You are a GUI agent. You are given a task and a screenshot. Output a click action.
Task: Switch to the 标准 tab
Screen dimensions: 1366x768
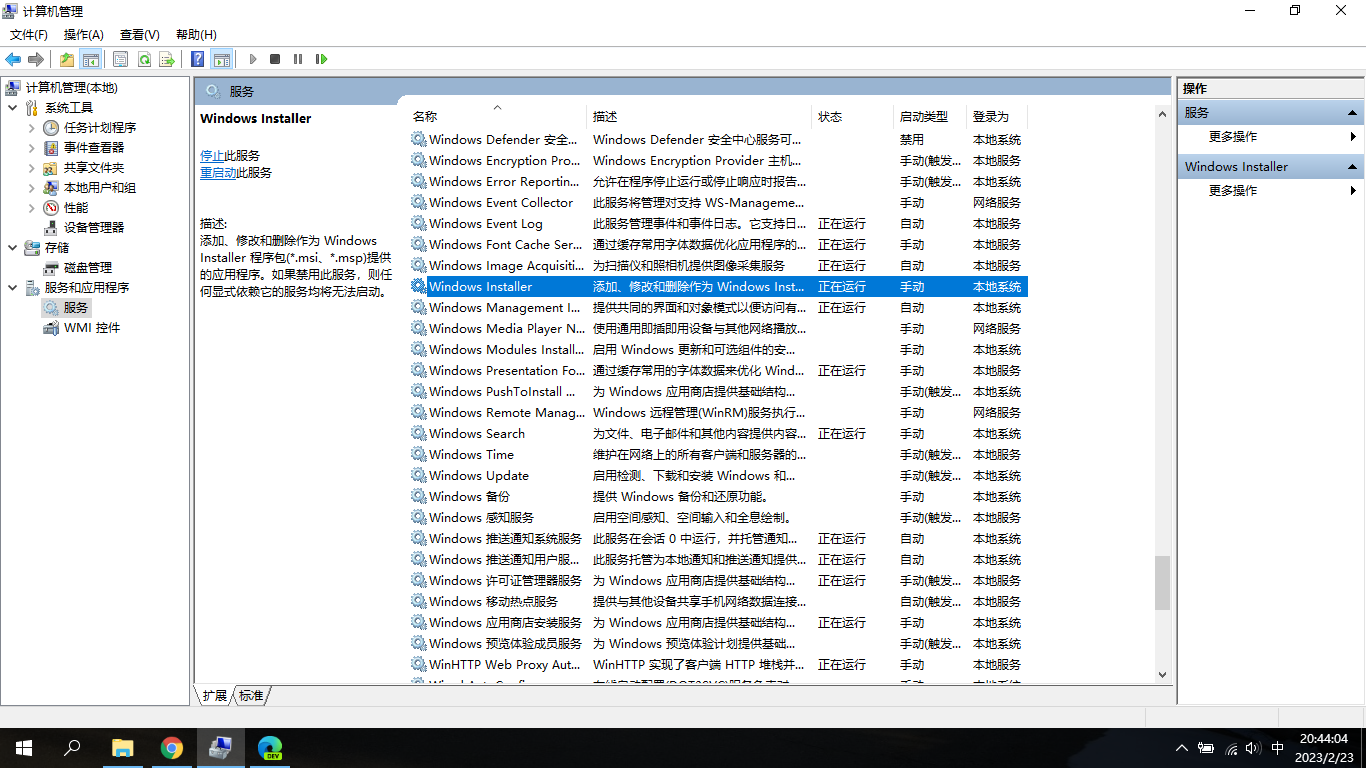coord(251,695)
